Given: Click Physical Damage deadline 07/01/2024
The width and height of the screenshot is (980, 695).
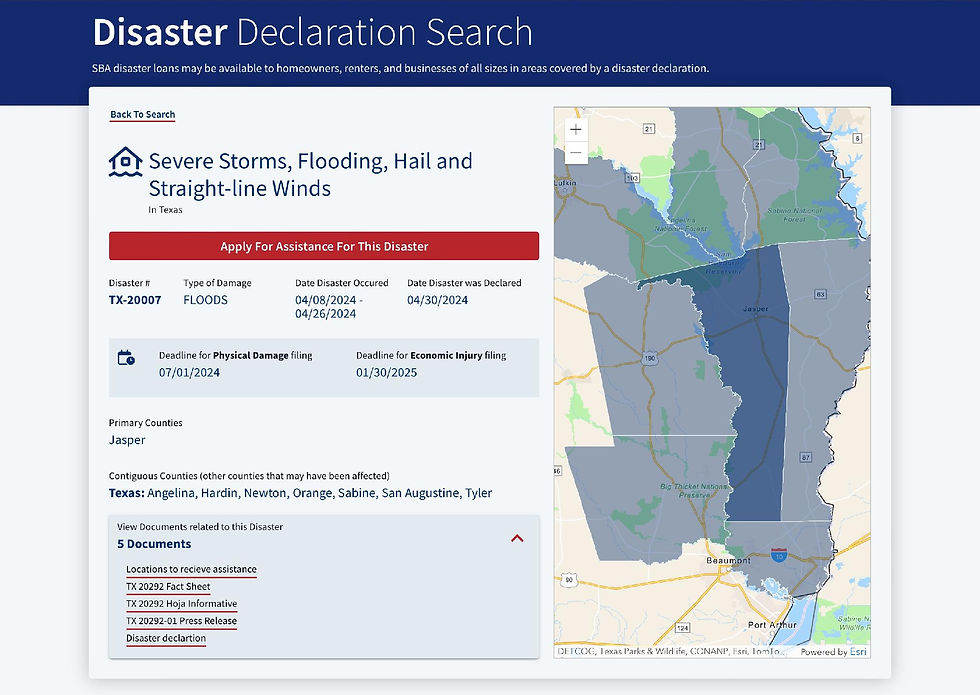Looking at the screenshot, I should [189, 372].
